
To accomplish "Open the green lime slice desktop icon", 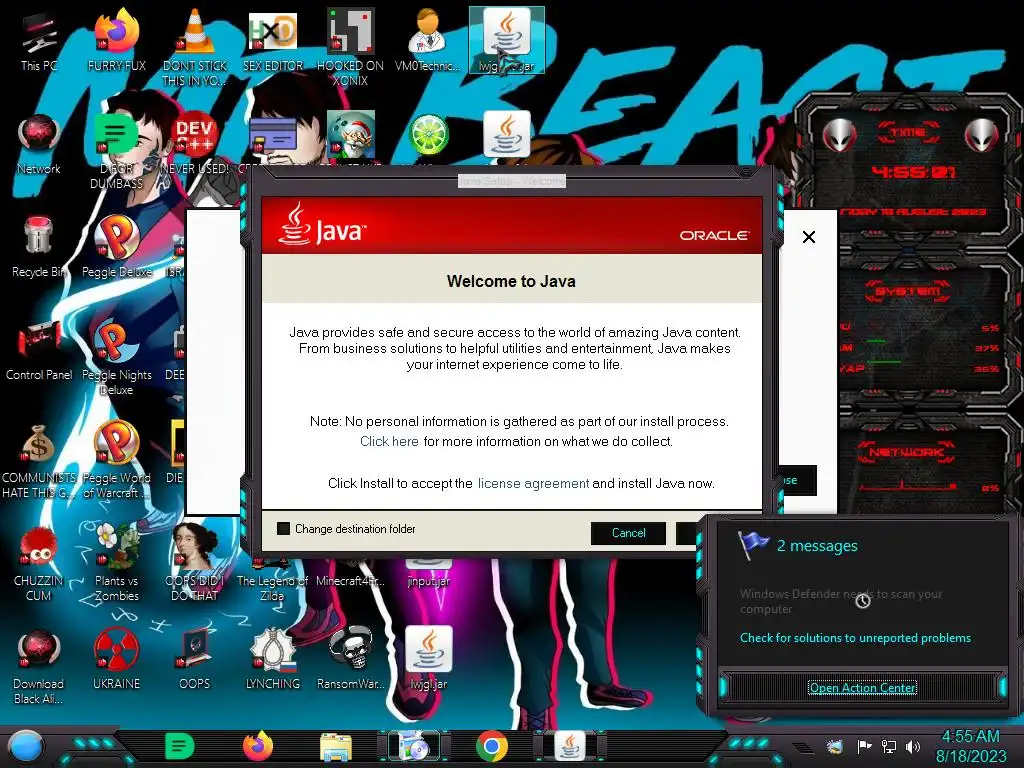I will pyautogui.click(x=428, y=135).
